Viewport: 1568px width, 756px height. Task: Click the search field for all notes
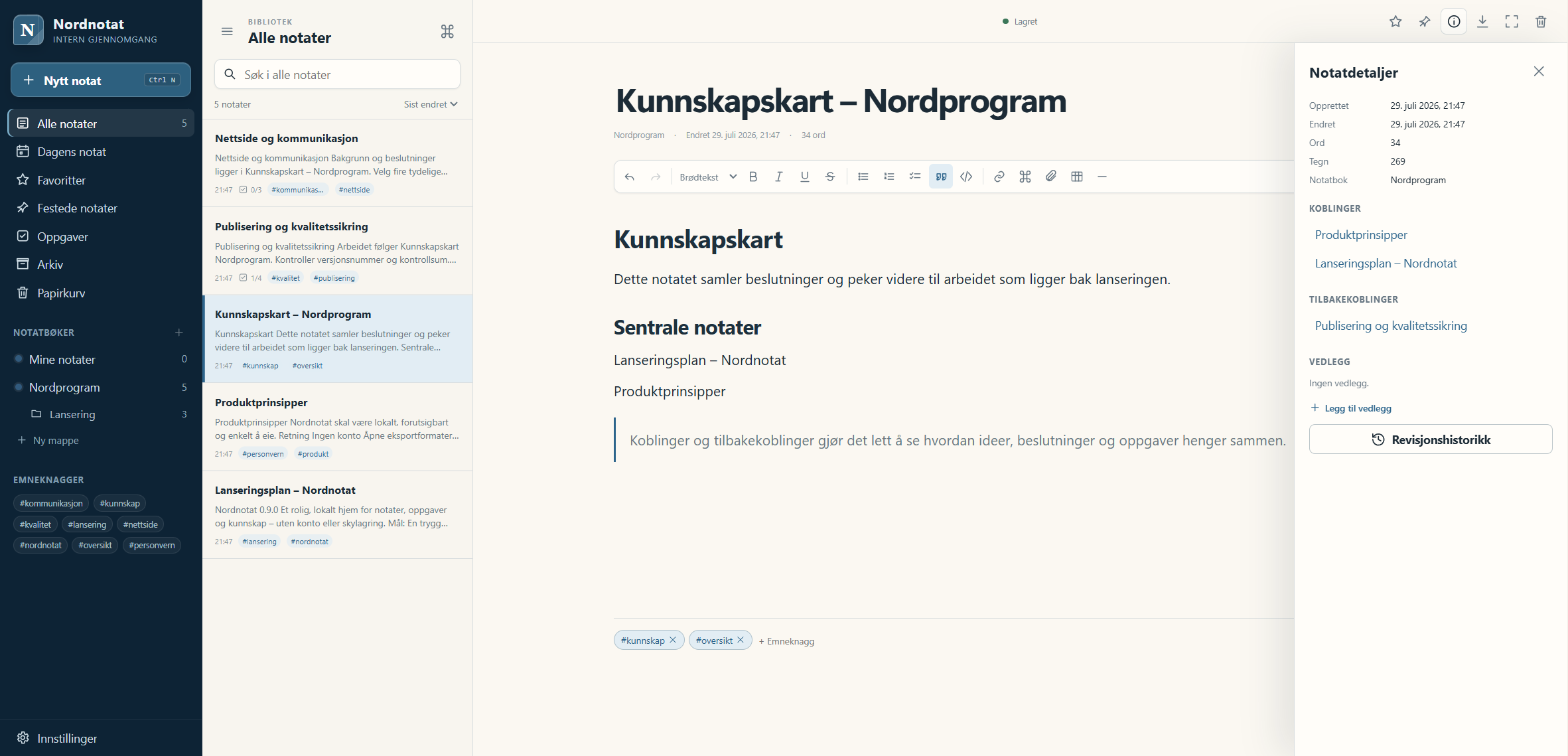coord(337,74)
